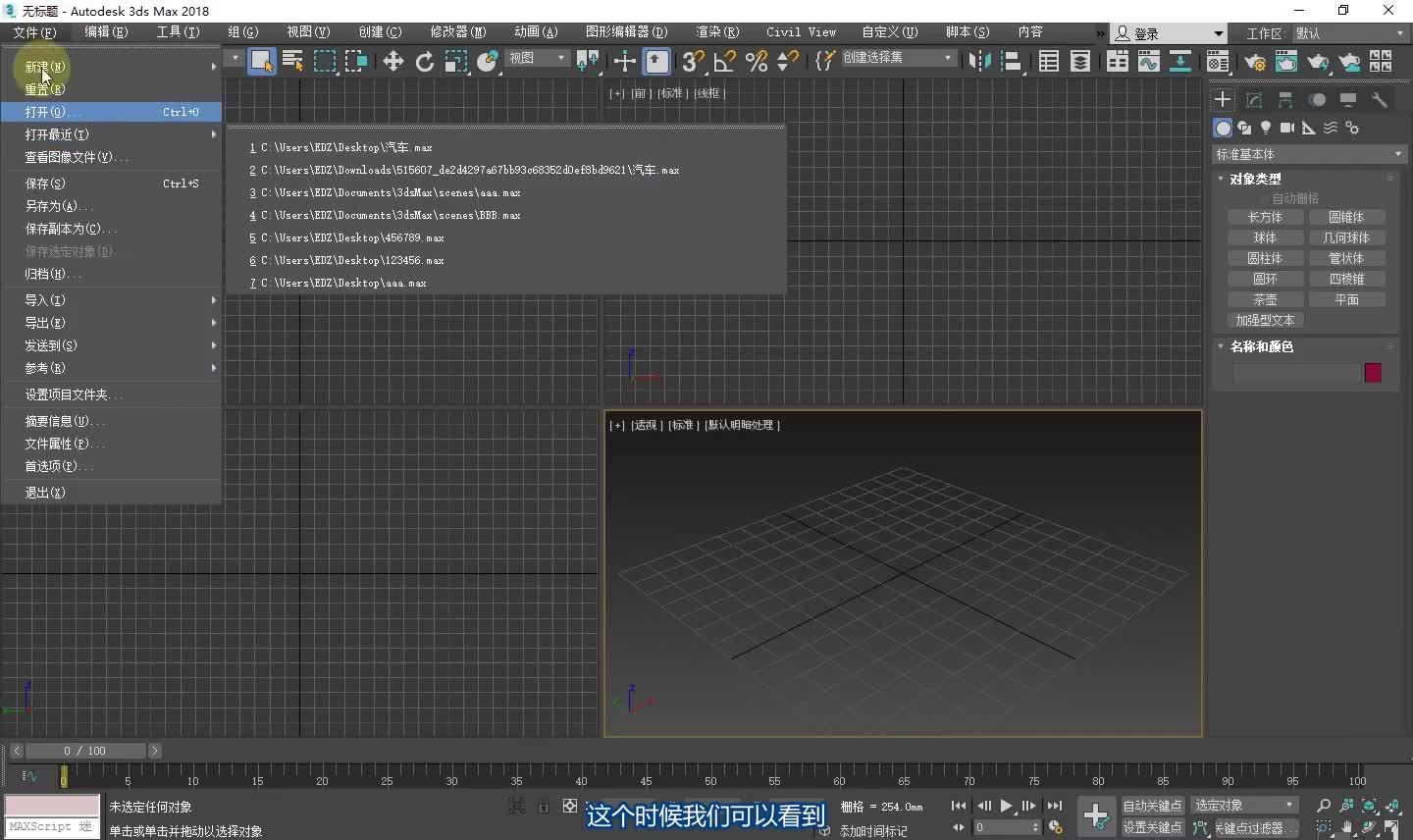This screenshot has height=840, width=1413.
Task: Open 渲染 menu in menu bar
Action: coord(717,32)
